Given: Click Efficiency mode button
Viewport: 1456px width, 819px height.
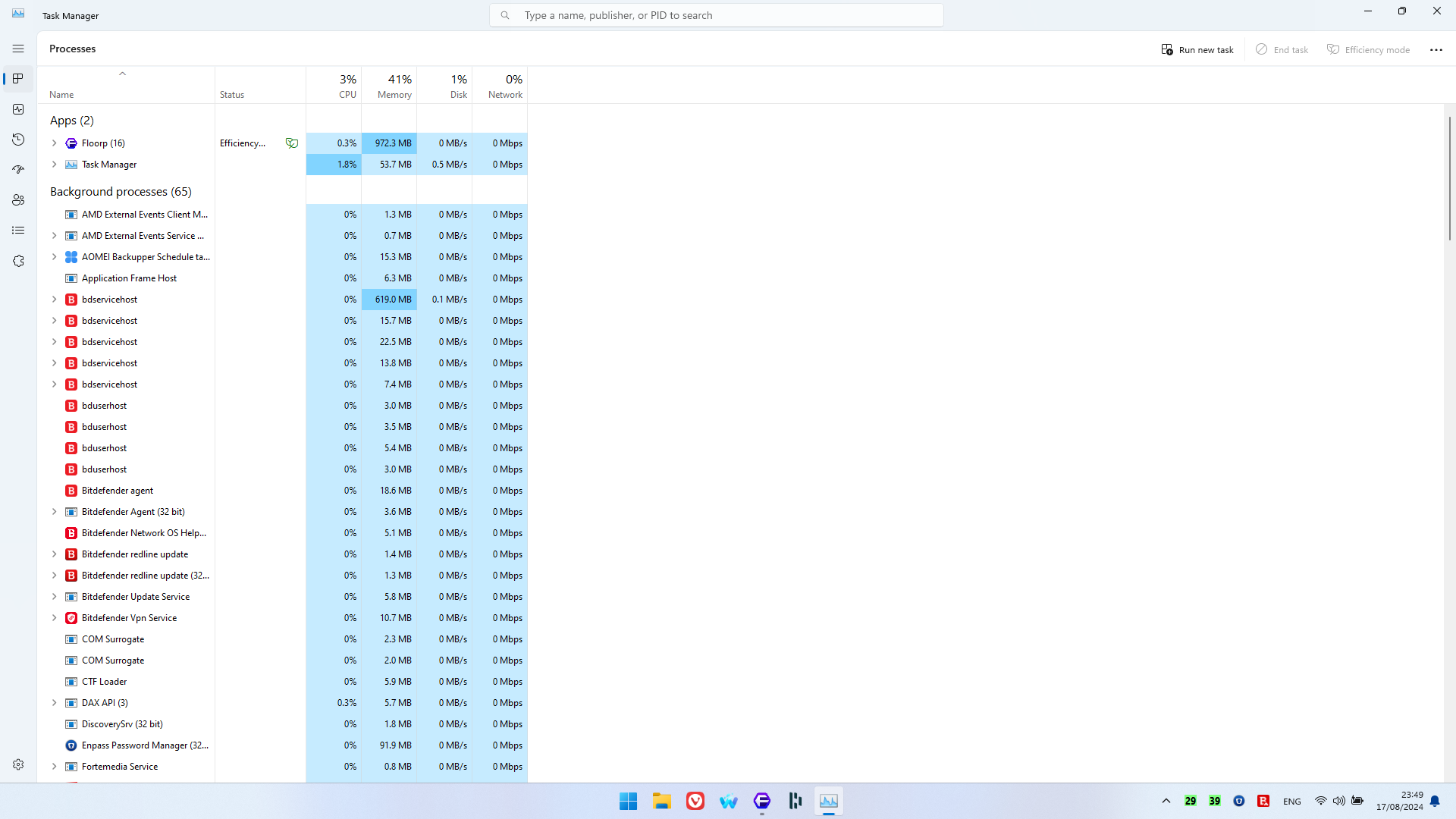Looking at the screenshot, I should [x=1369, y=50].
